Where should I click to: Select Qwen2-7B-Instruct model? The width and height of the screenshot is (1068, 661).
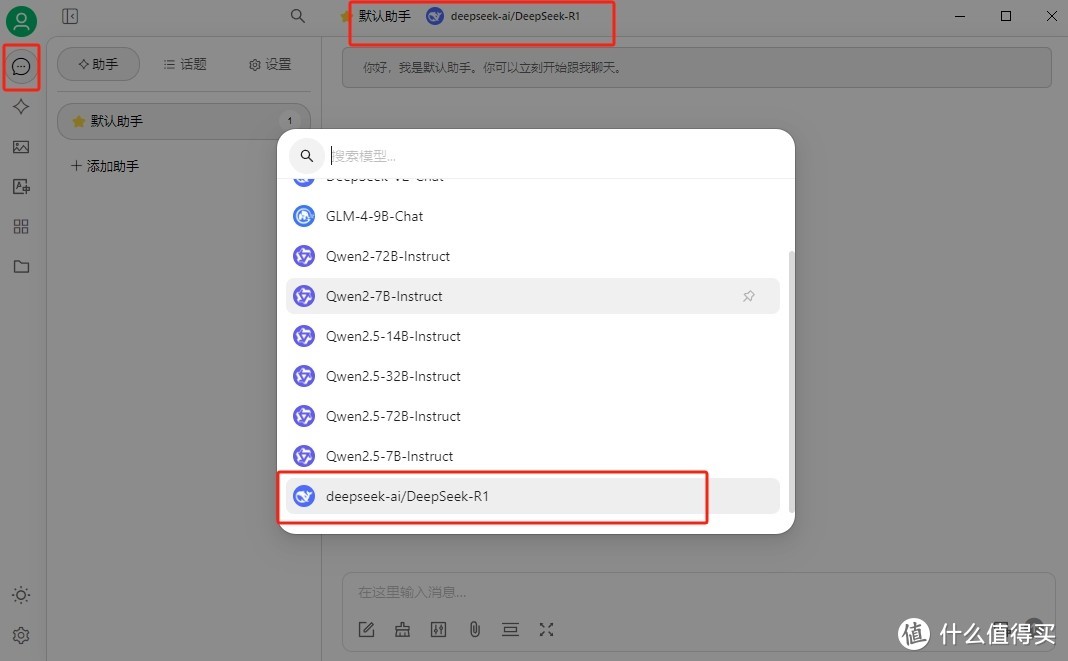[533, 296]
